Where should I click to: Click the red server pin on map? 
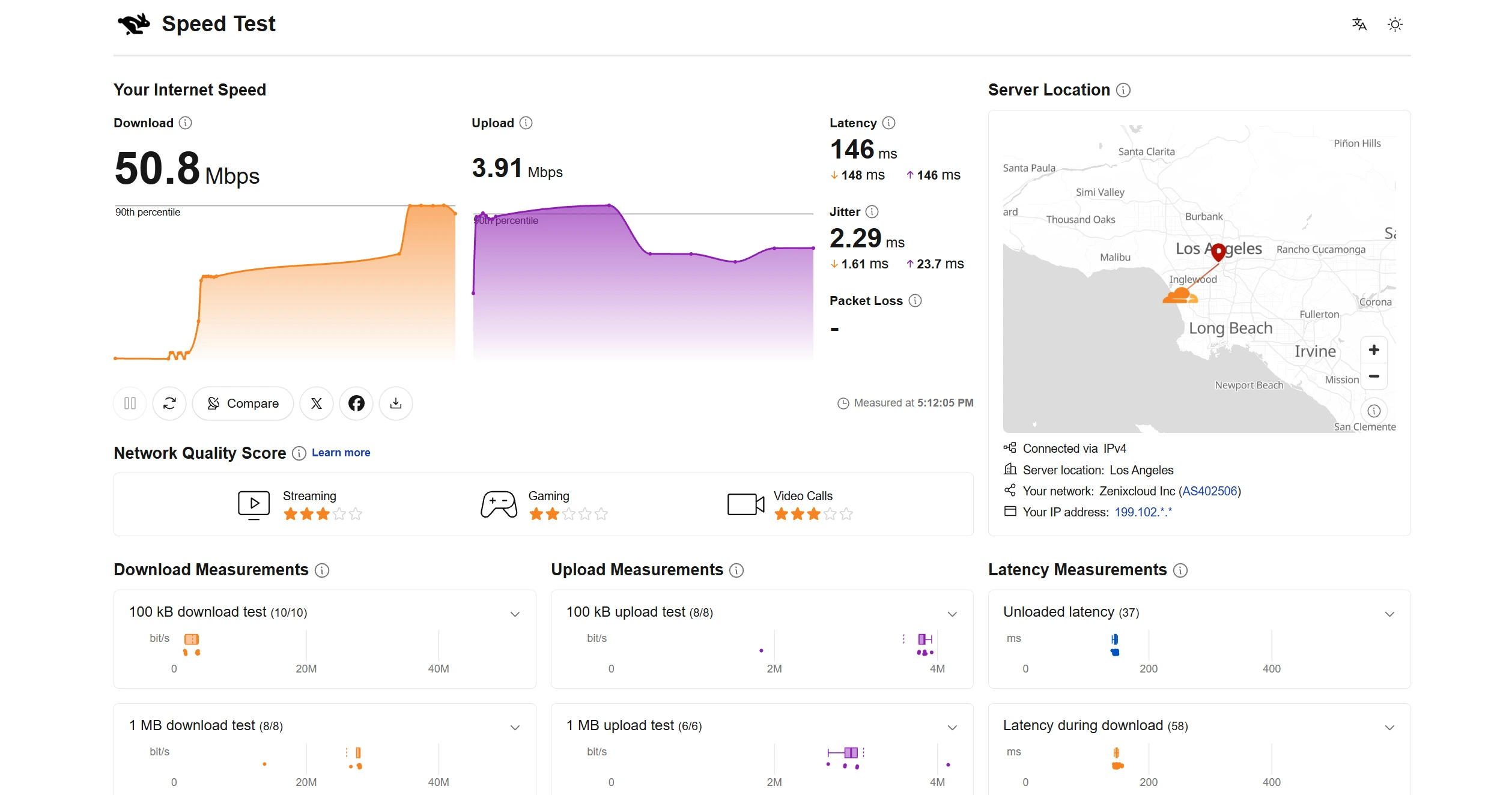(x=1218, y=252)
